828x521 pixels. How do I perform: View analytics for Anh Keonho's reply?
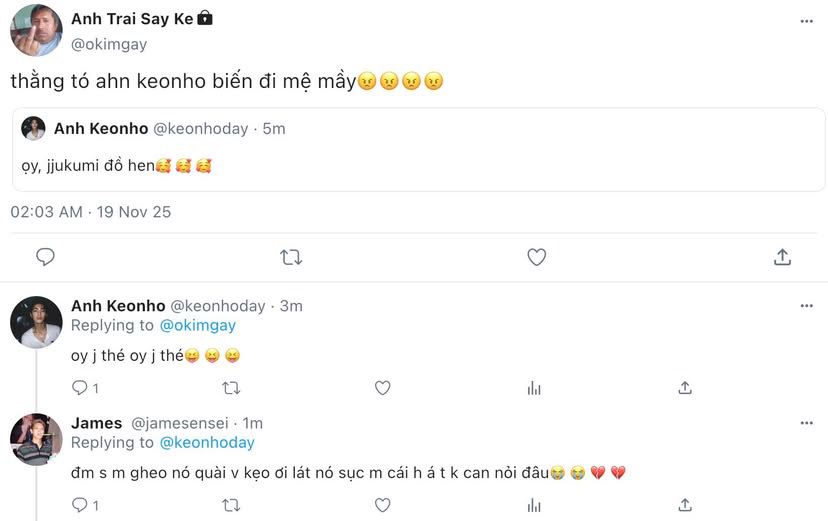534,388
